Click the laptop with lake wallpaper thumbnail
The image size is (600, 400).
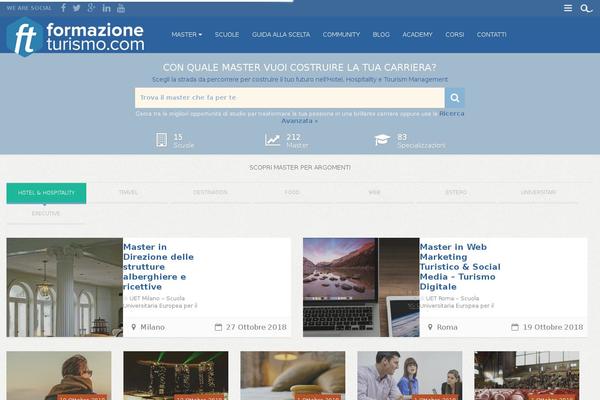[x=361, y=287]
